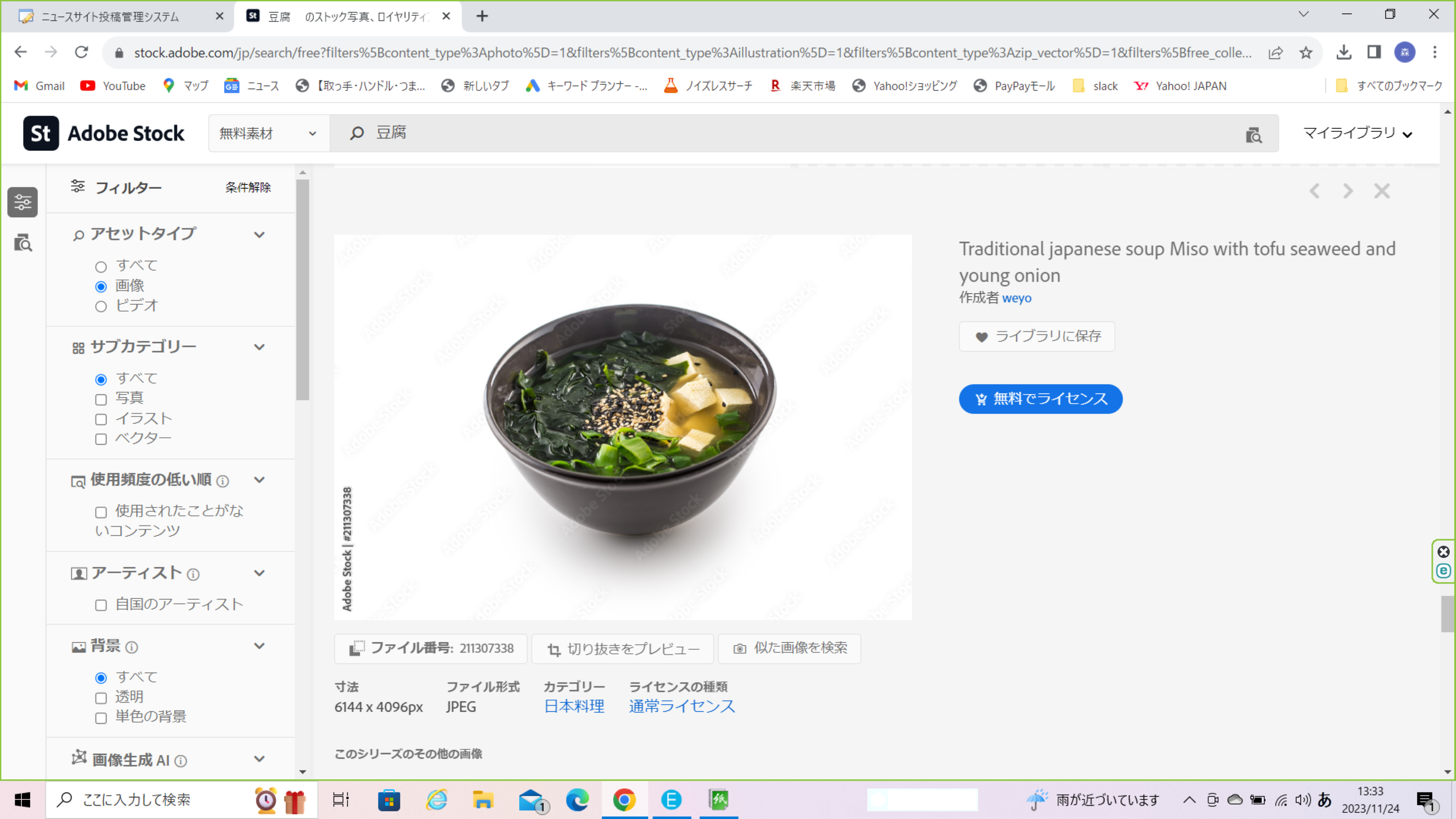1456x819 pixels.
Task: Open Chrome from the taskbar
Action: coord(624,800)
